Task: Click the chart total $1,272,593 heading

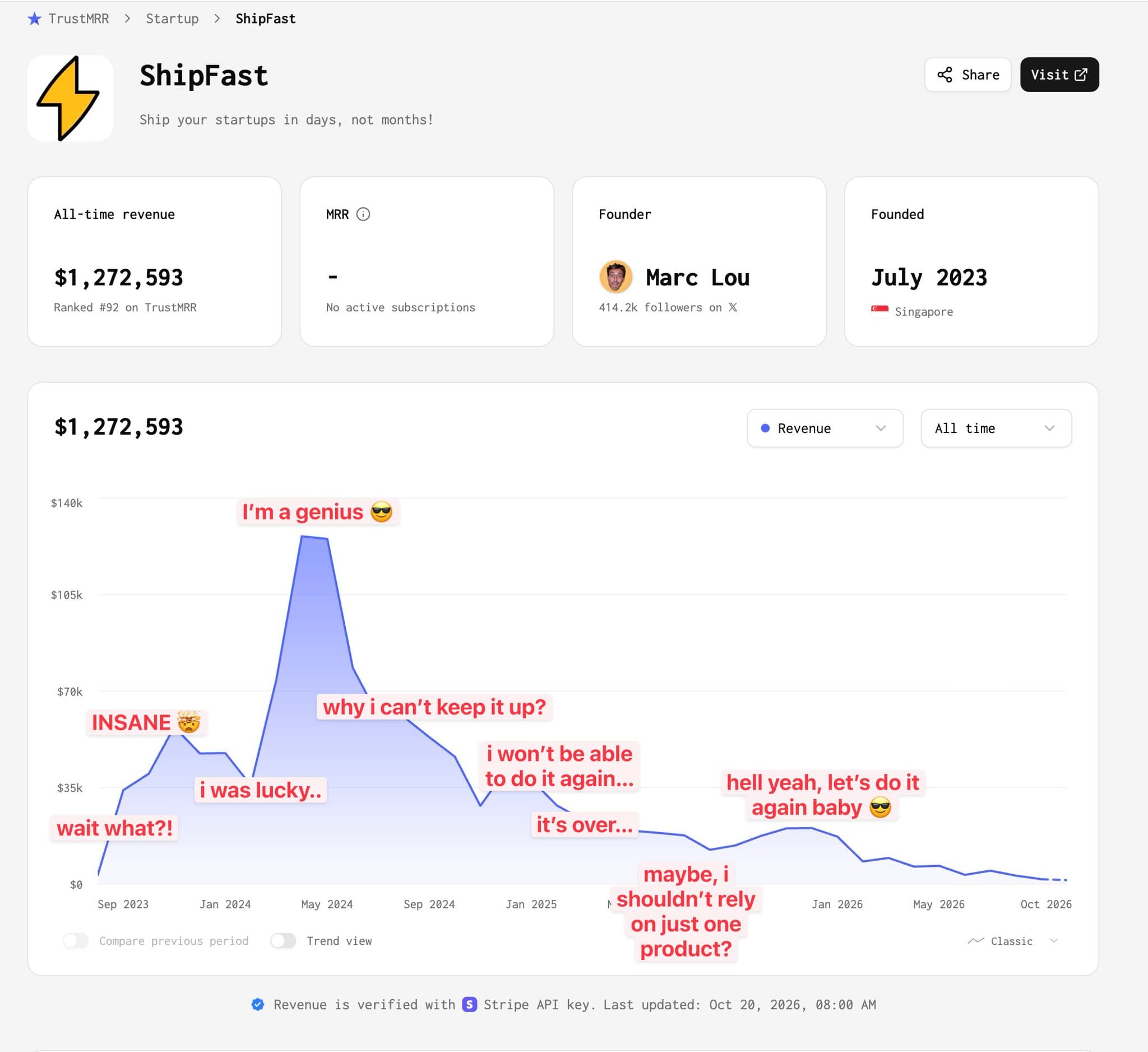Action: click(x=118, y=427)
